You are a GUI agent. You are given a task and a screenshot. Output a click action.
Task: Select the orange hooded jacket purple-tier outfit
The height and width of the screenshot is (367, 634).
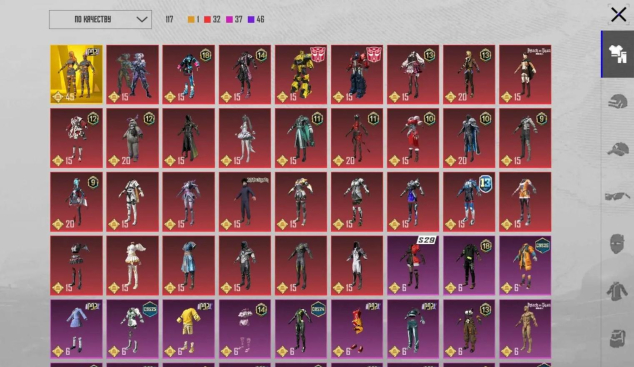(525, 266)
